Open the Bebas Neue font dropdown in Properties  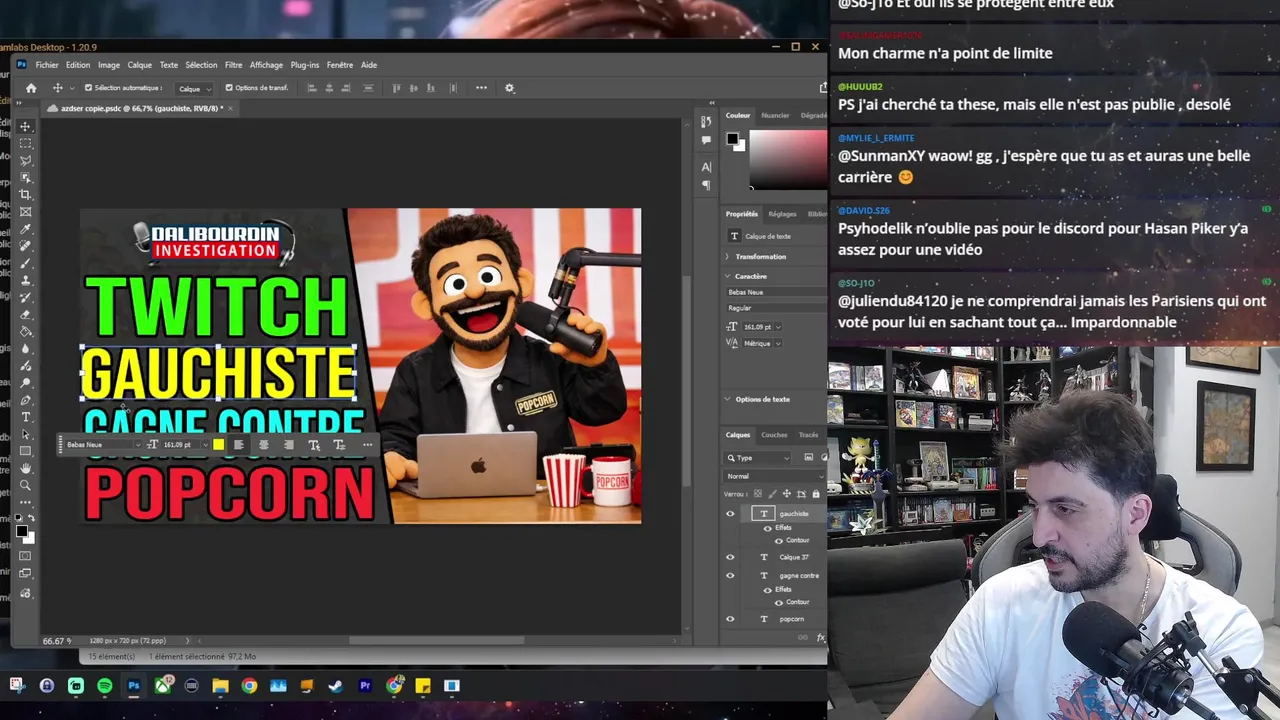coord(775,292)
